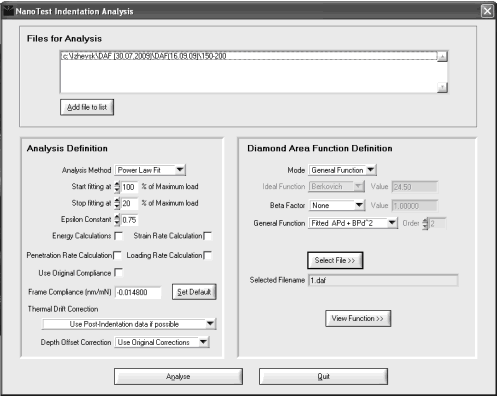497x396 pixels.
Task: Toggle Penetration Rate Calculation checkbox
Action: pyautogui.click(x=117, y=255)
